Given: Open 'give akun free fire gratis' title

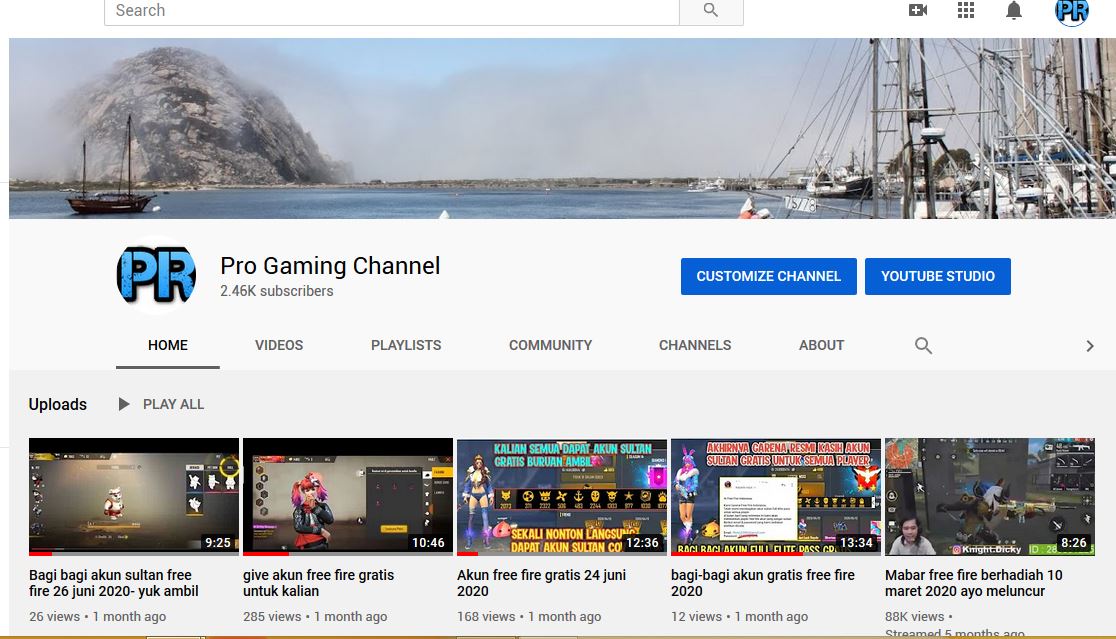Looking at the screenshot, I should point(318,583).
